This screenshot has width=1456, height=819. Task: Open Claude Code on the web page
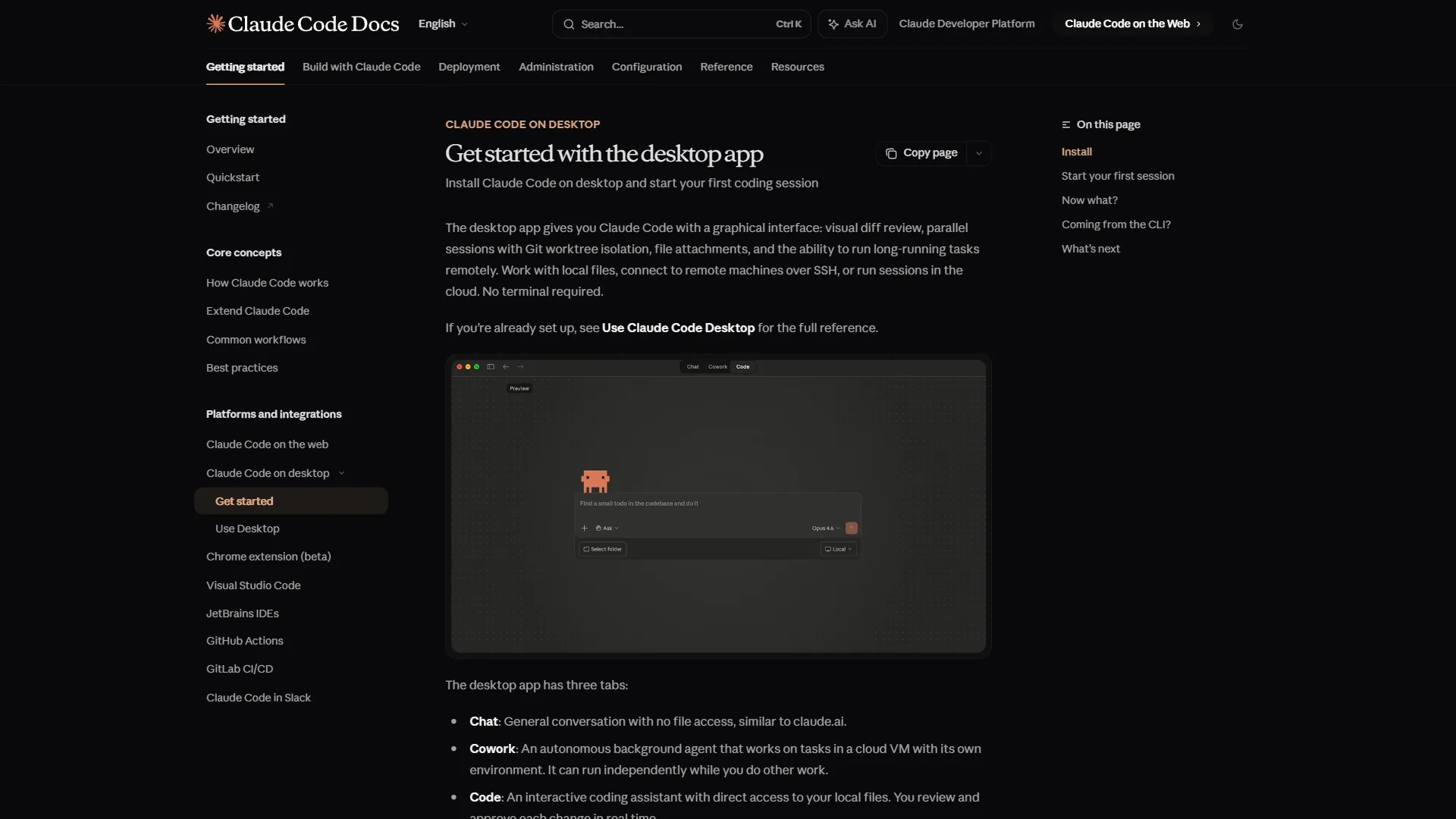[267, 444]
